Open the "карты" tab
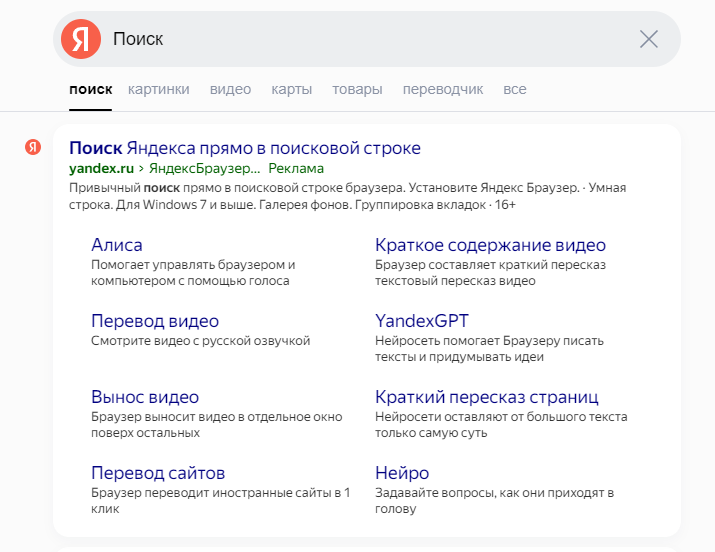This screenshot has height=552, width=715. (x=291, y=89)
